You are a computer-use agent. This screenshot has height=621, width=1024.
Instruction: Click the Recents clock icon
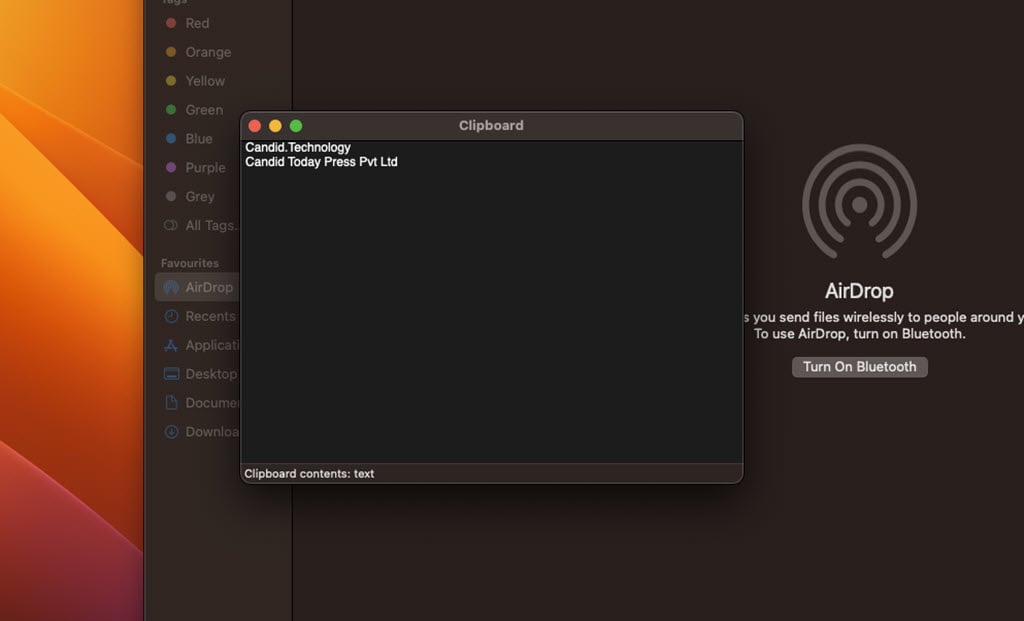pyautogui.click(x=171, y=316)
